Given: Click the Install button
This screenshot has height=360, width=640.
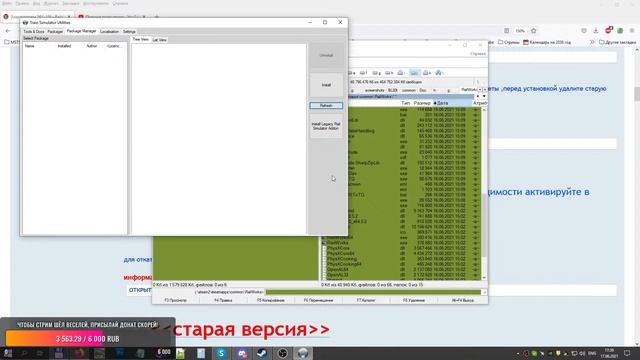Looking at the screenshot, I should (x=326, y=85).
